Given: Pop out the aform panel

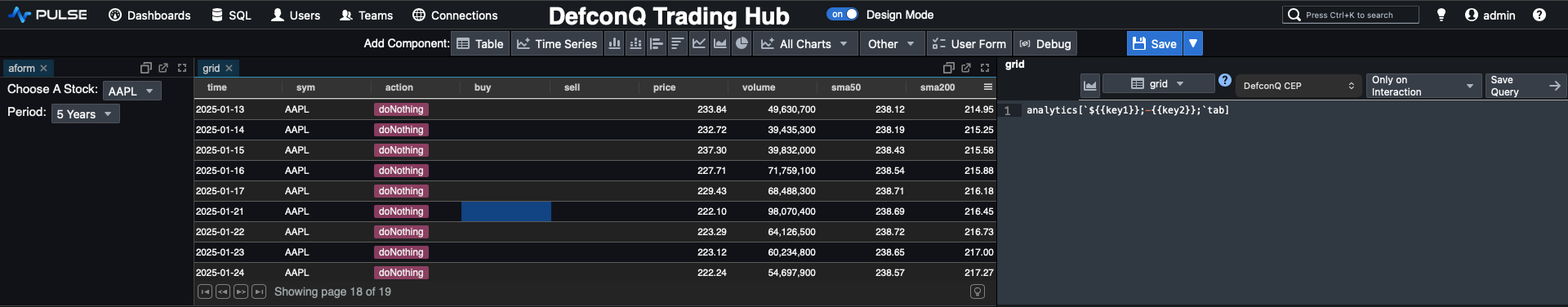Looking at the screenshot, I should (x=163, y=68).
